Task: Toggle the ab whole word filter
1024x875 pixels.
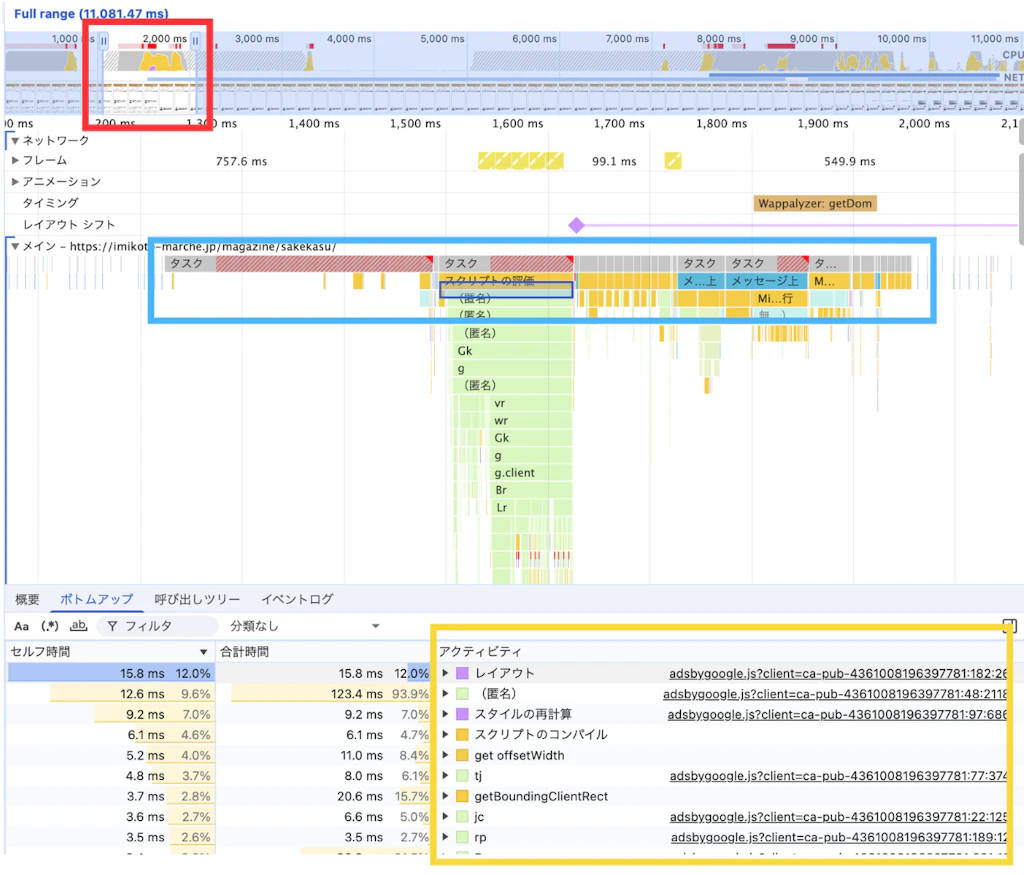Action: click(78, 626)
